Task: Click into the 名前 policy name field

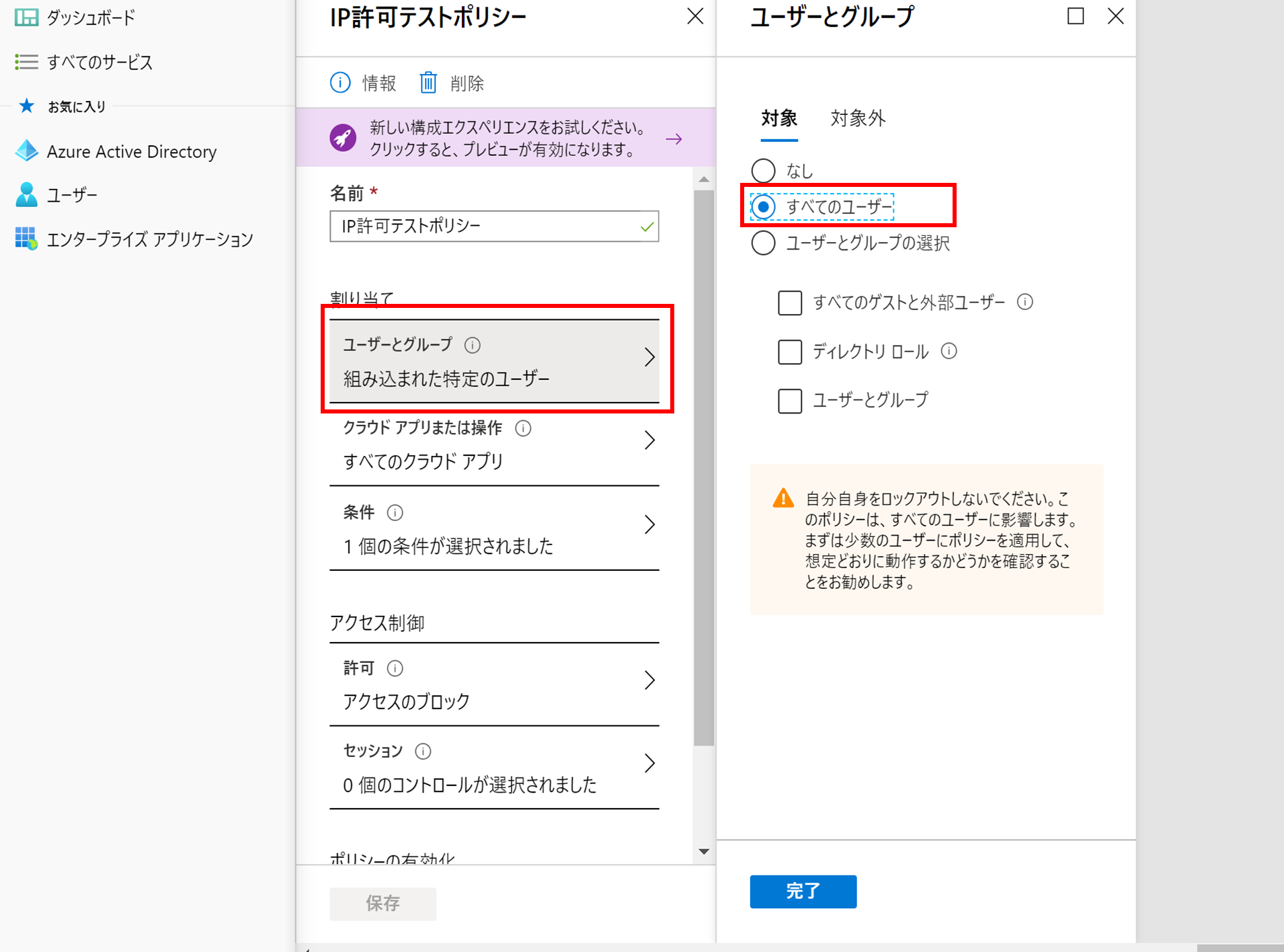Action: pyautogui.click(x=494, y=226)
